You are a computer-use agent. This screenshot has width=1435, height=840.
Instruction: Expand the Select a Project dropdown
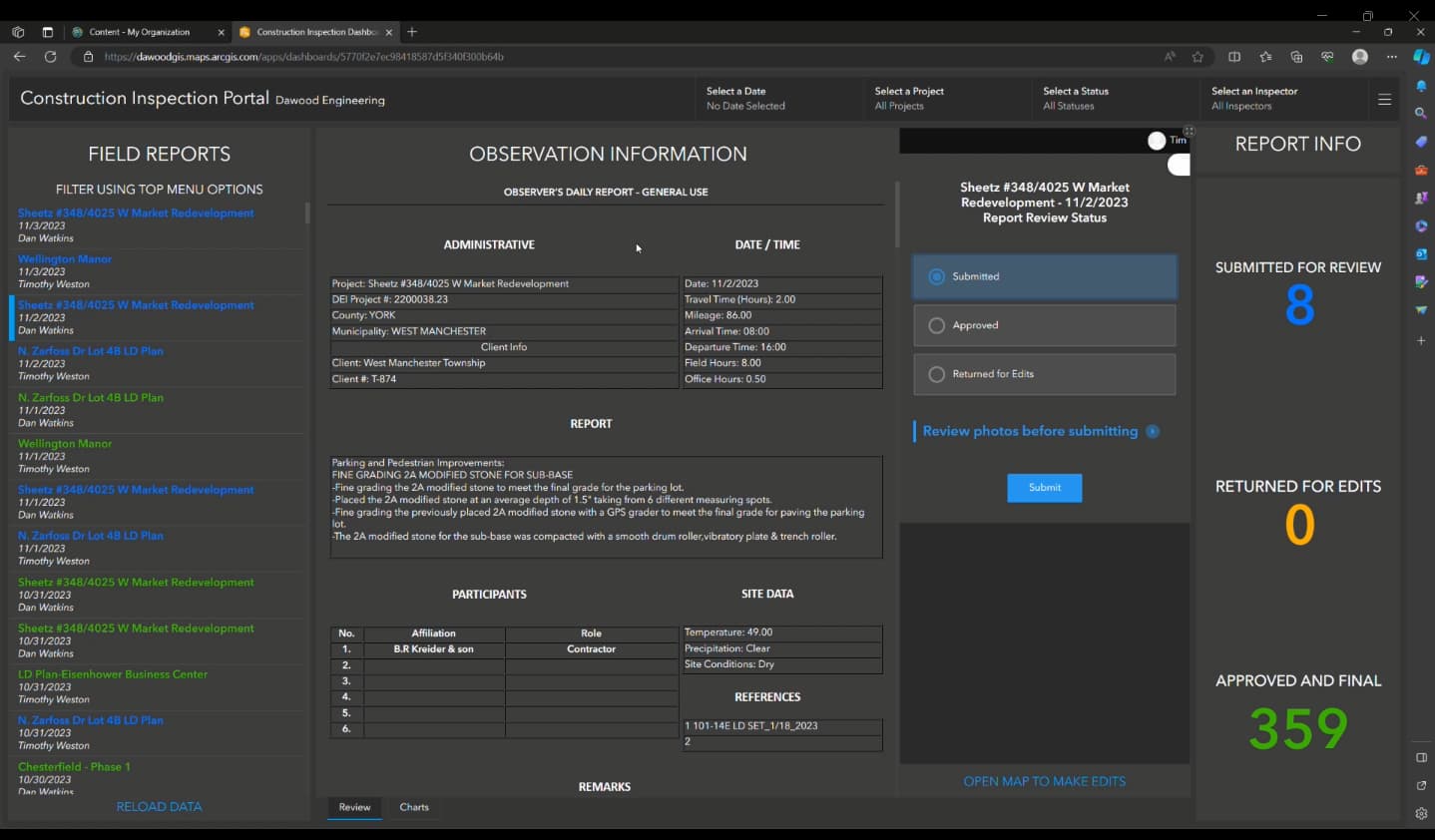909,98
